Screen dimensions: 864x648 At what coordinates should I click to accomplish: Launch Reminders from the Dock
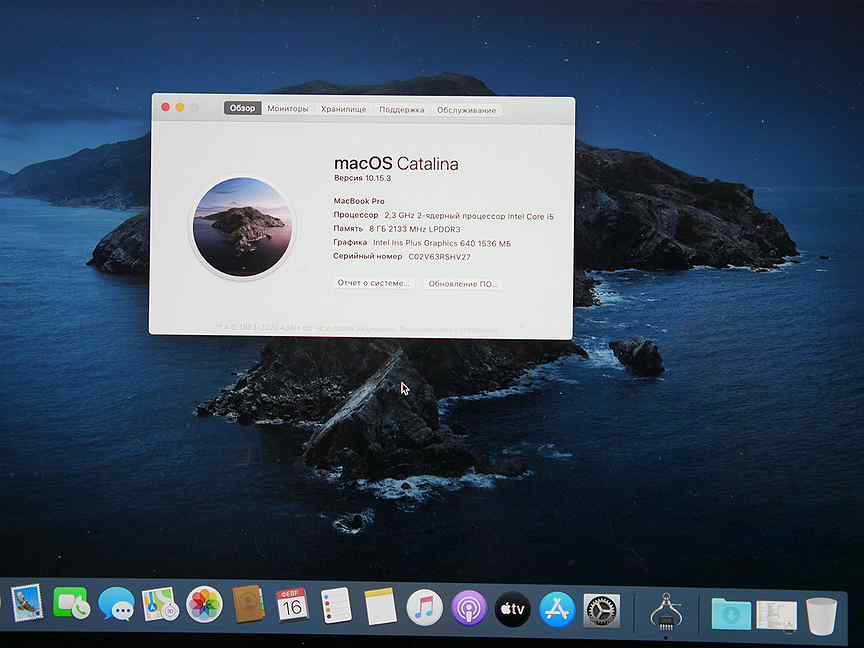click(x=336, y=606)
